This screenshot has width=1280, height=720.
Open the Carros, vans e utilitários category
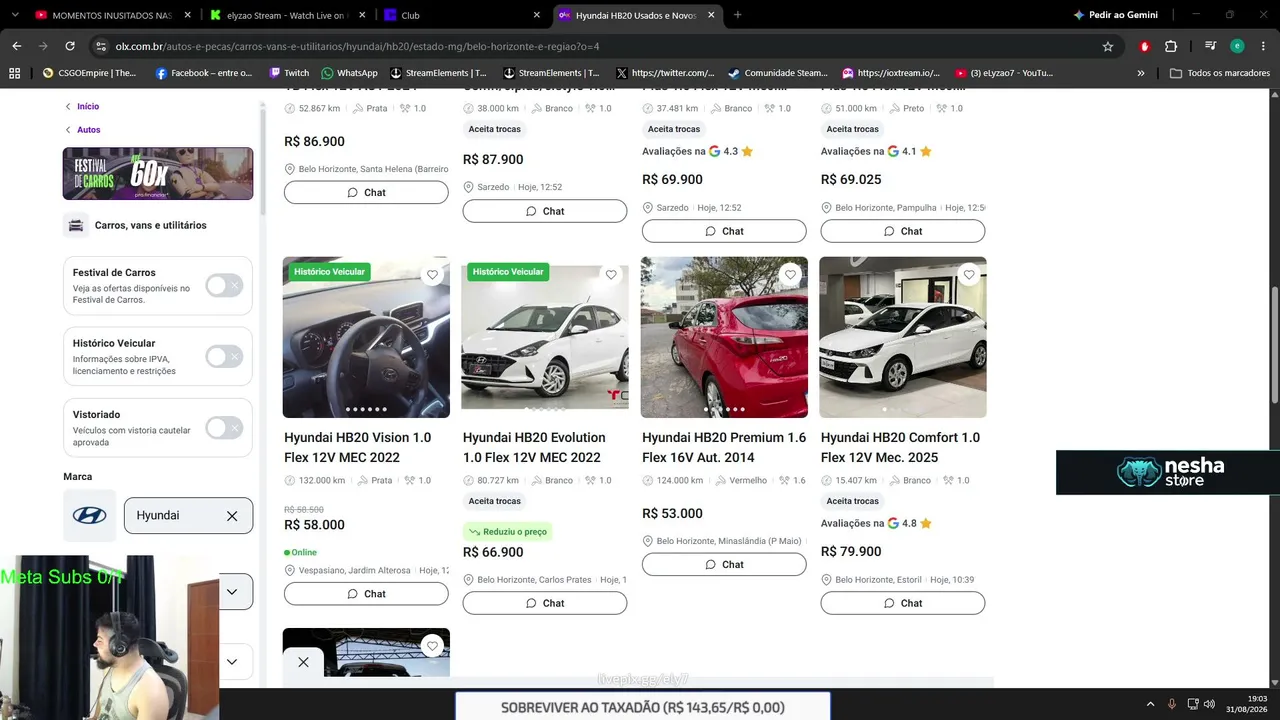[x=150, y=225]
